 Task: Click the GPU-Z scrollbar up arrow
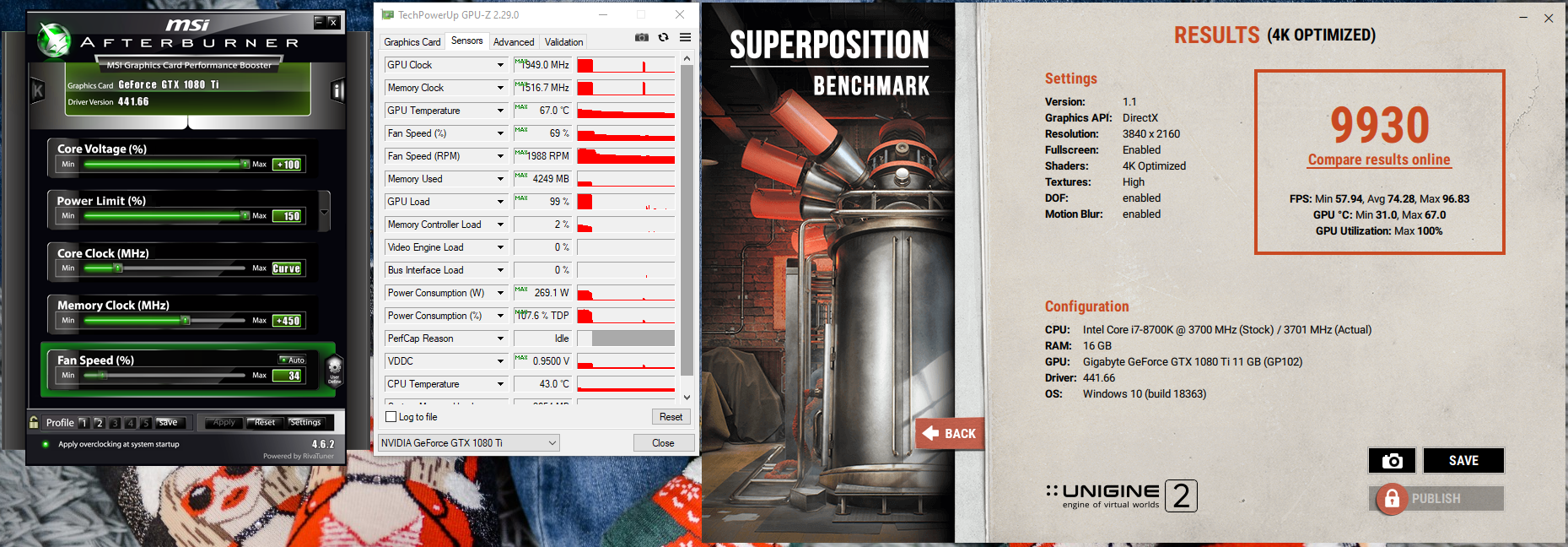[x=687, y=58]
